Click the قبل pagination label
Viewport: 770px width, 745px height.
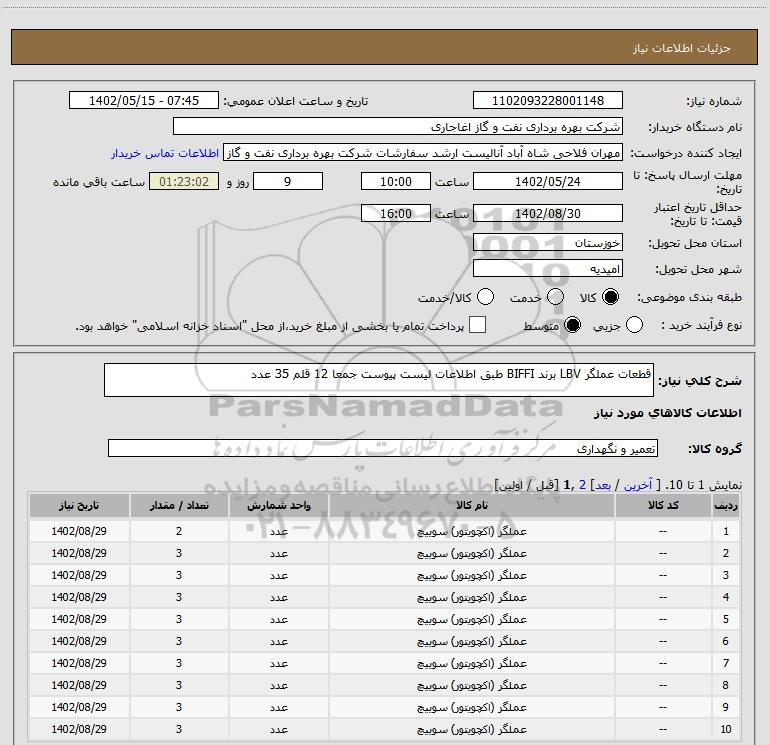[547, 485]
